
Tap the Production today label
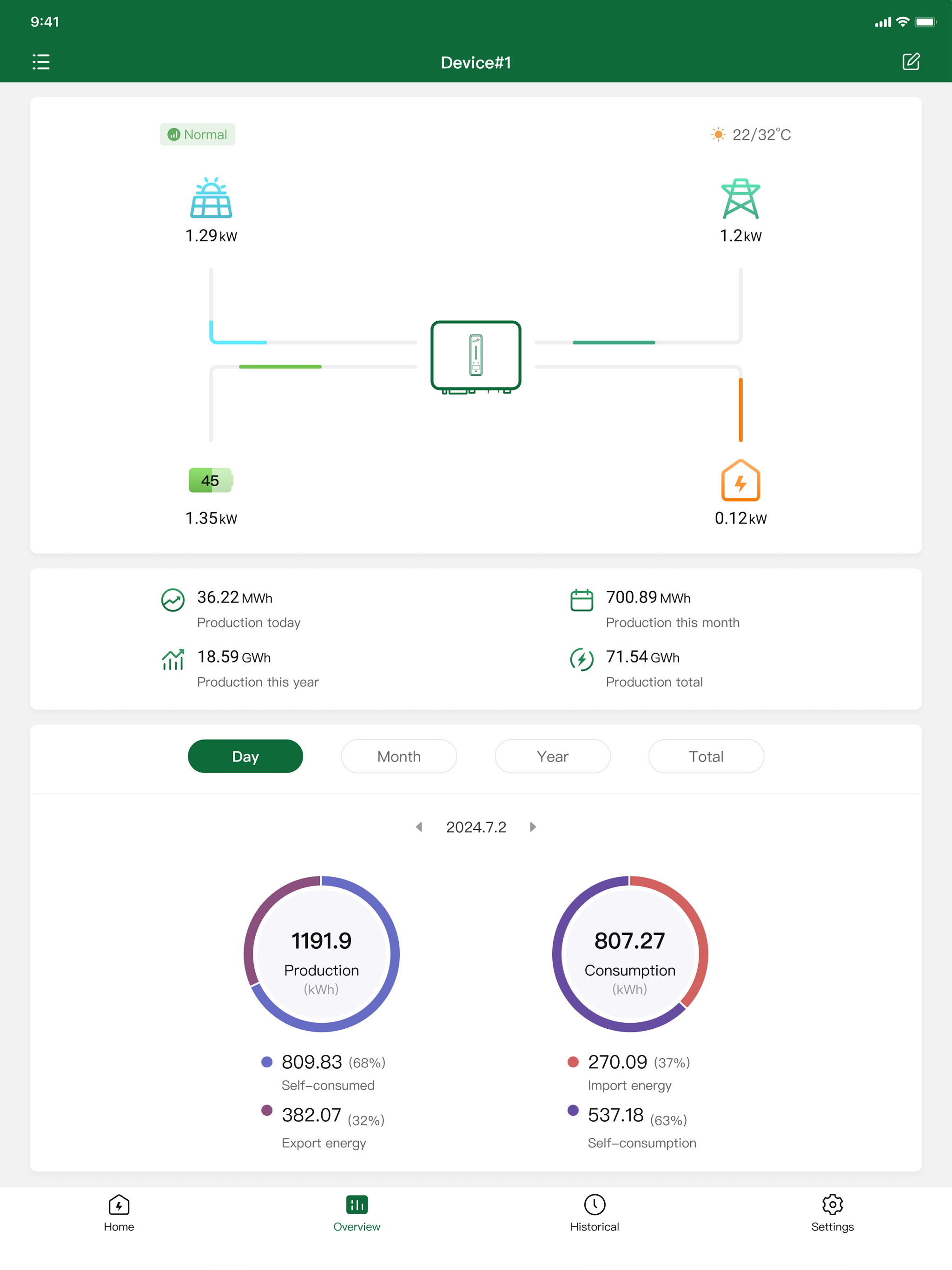pos(249,622)
